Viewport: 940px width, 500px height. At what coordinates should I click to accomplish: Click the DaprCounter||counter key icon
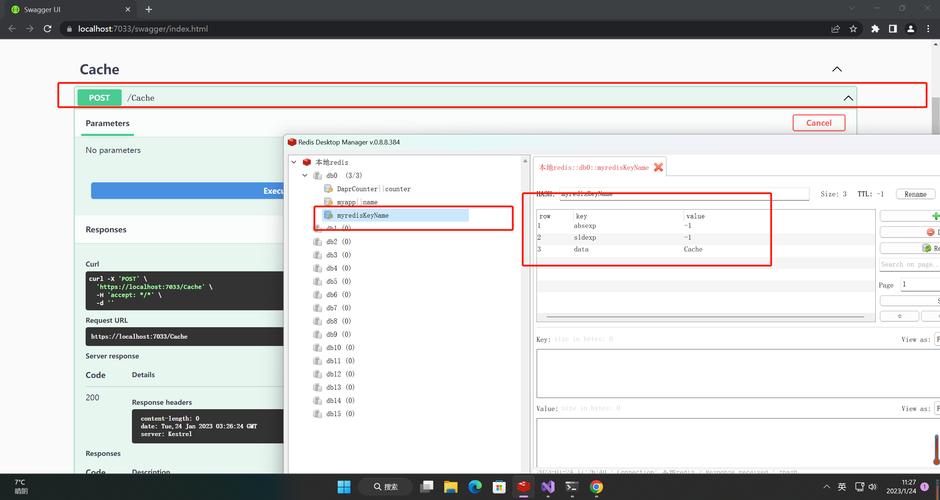pos(328,189)
